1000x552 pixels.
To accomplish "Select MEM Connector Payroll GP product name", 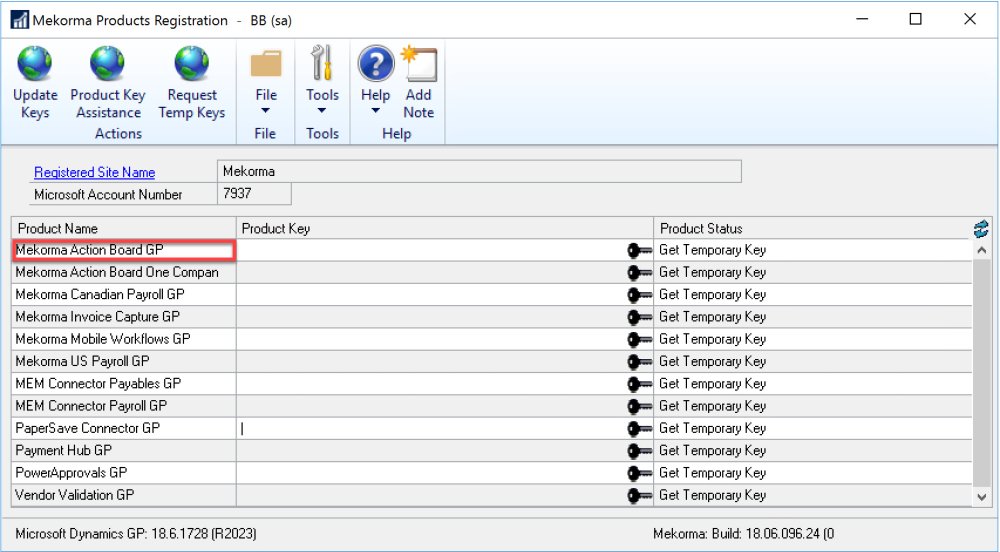I will click(x=91, y=406).
